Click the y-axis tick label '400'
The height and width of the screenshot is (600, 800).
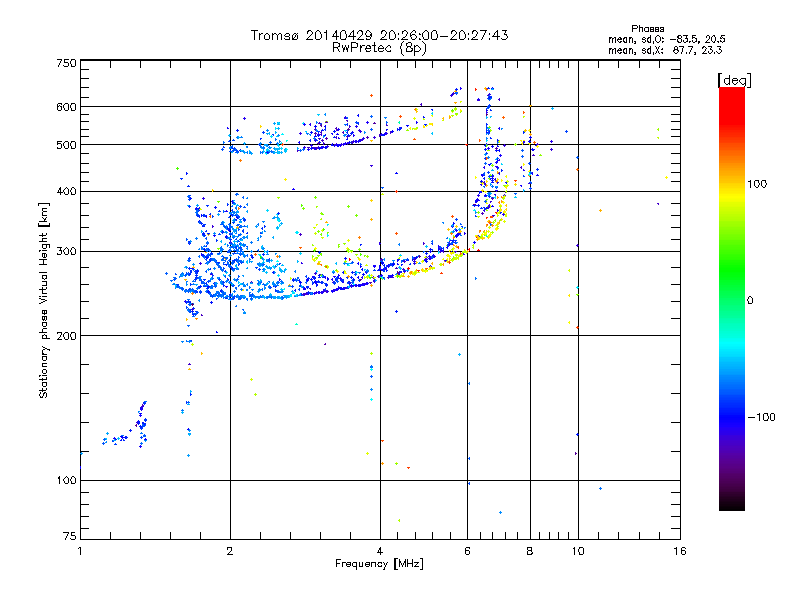click(x=66, y=191)
